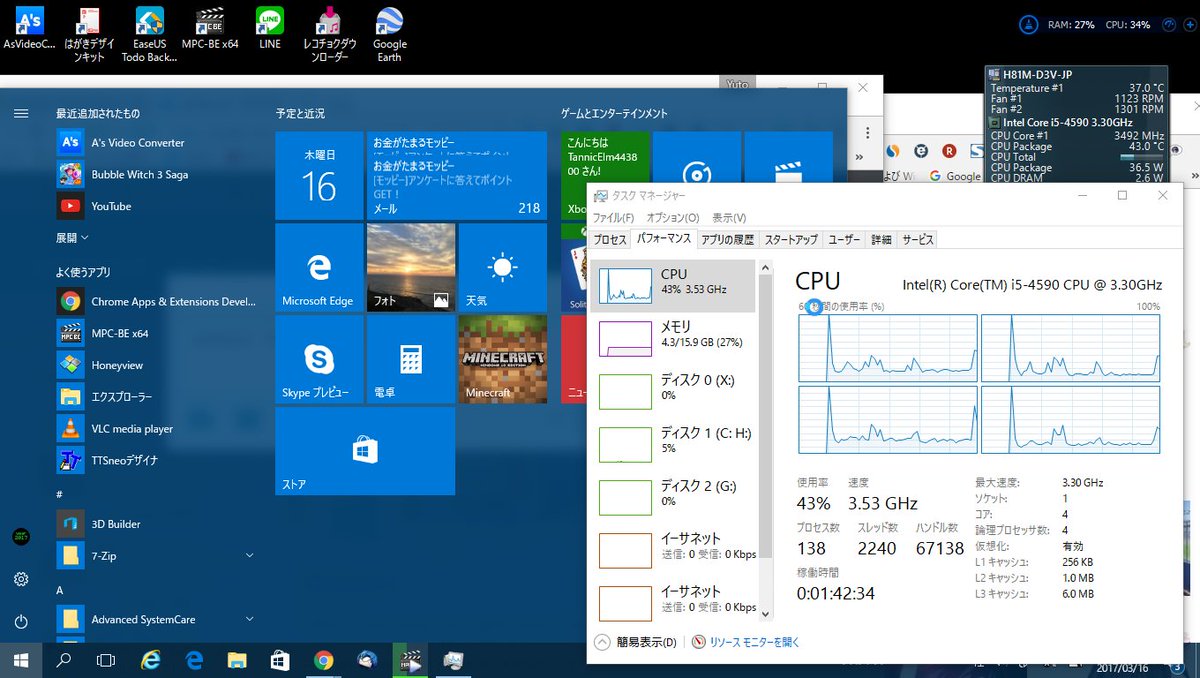
Task: Open the 表示(V) menu in Task Manager
Action: click(729, 218)
